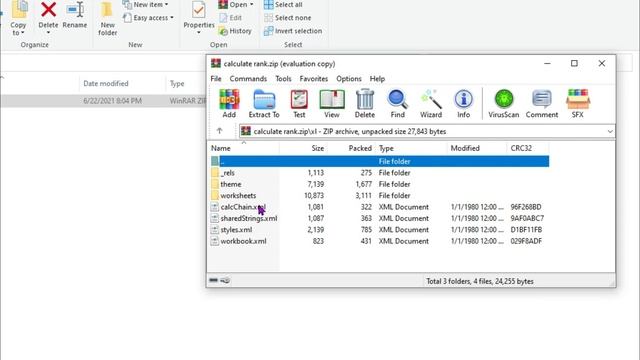Open the Options menu
This screenshot has height=360, width=640.
coord(349,79)
